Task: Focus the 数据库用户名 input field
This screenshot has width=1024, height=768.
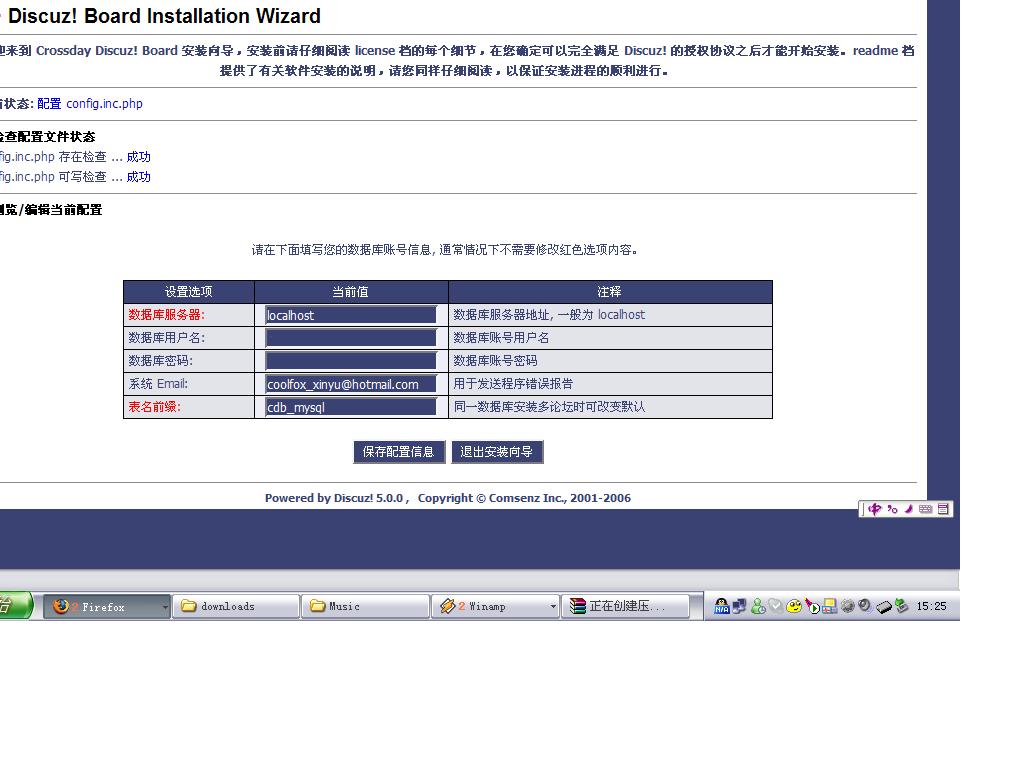Action: [x=351, y=338]
